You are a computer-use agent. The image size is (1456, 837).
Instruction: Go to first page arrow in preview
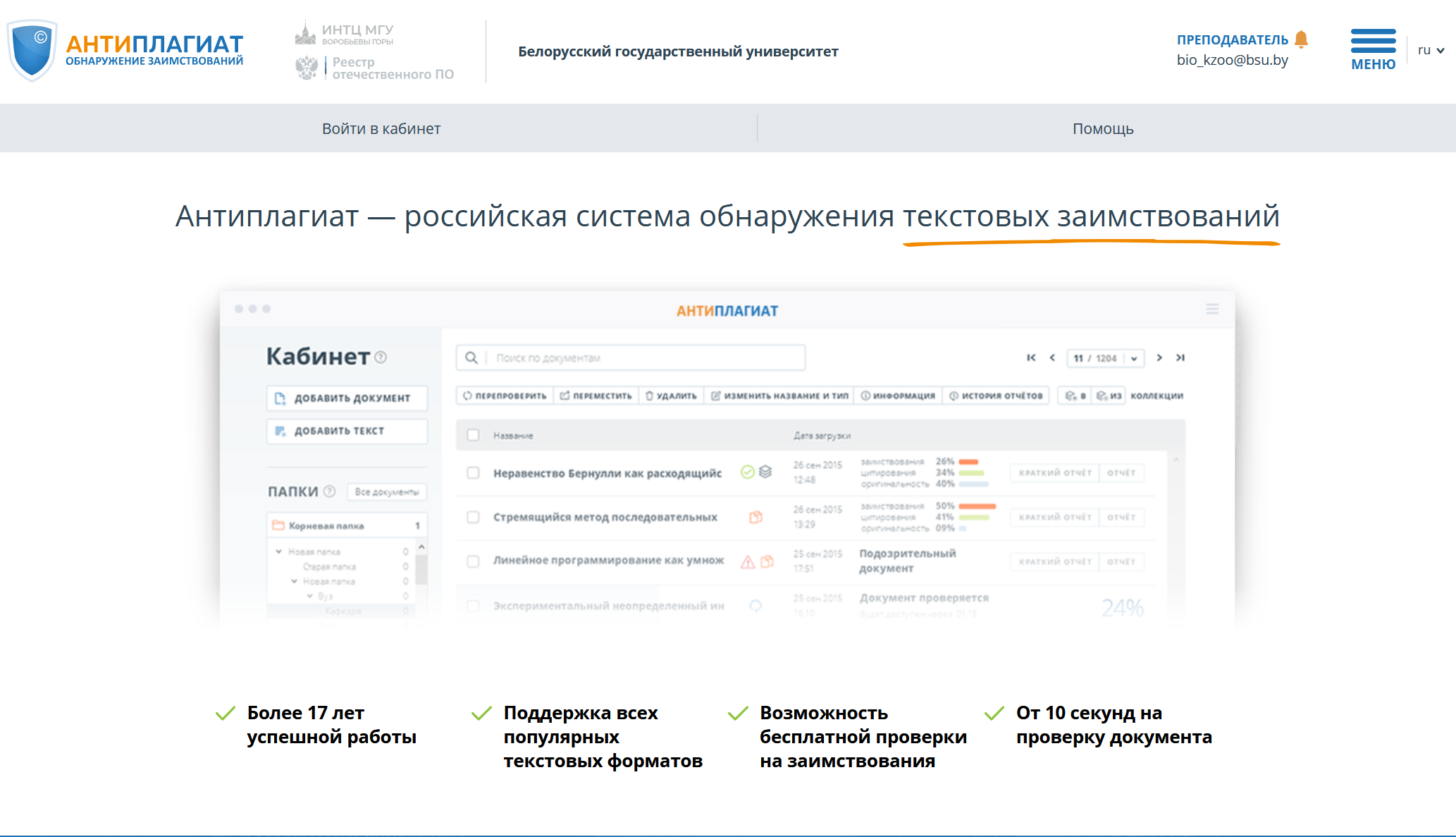1031,358
